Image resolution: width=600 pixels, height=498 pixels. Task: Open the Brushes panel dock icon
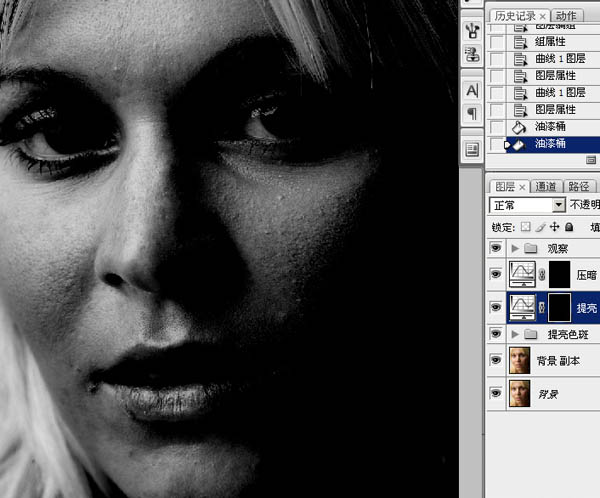472,31
